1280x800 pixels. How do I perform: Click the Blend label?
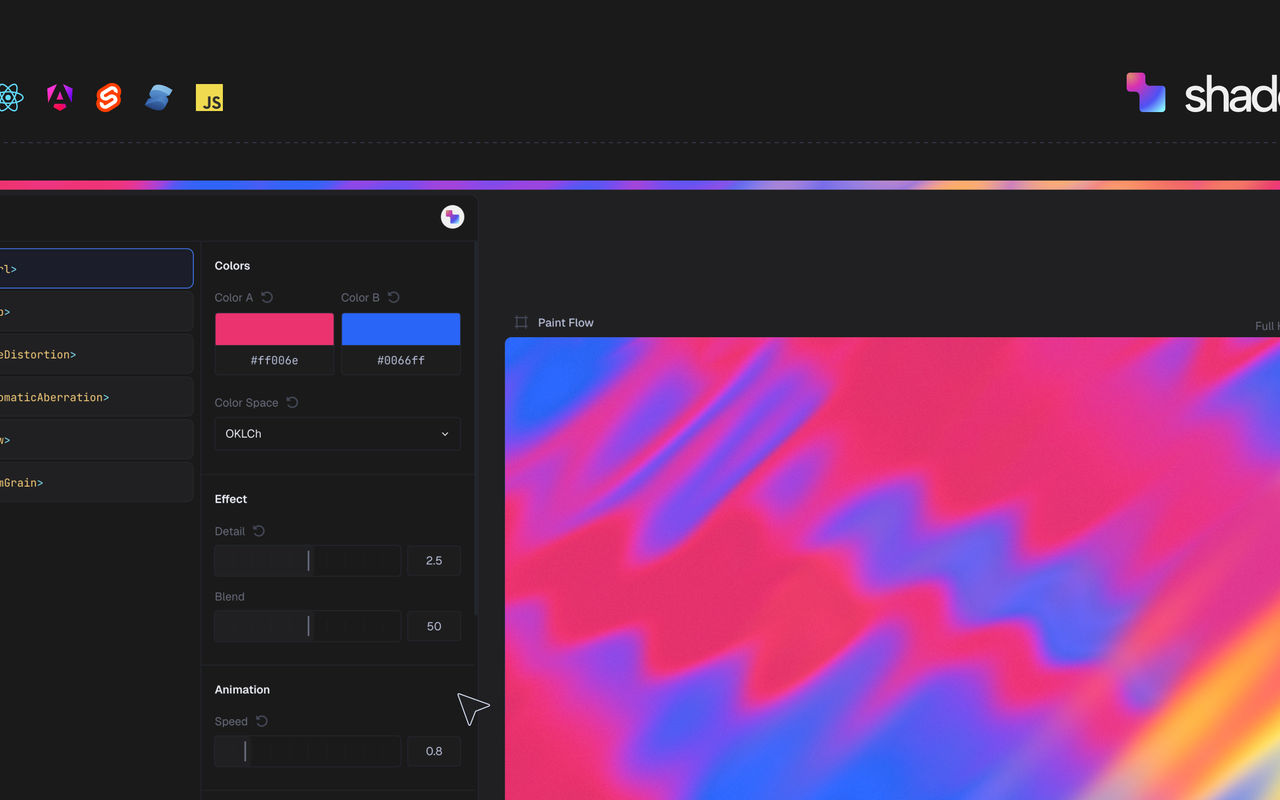(229, 596)
